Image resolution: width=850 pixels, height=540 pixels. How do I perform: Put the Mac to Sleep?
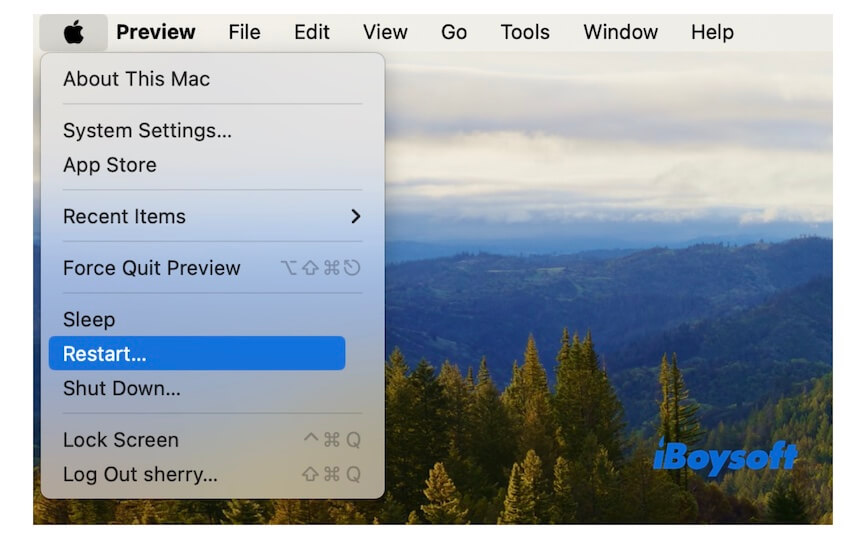coord(89,320)
